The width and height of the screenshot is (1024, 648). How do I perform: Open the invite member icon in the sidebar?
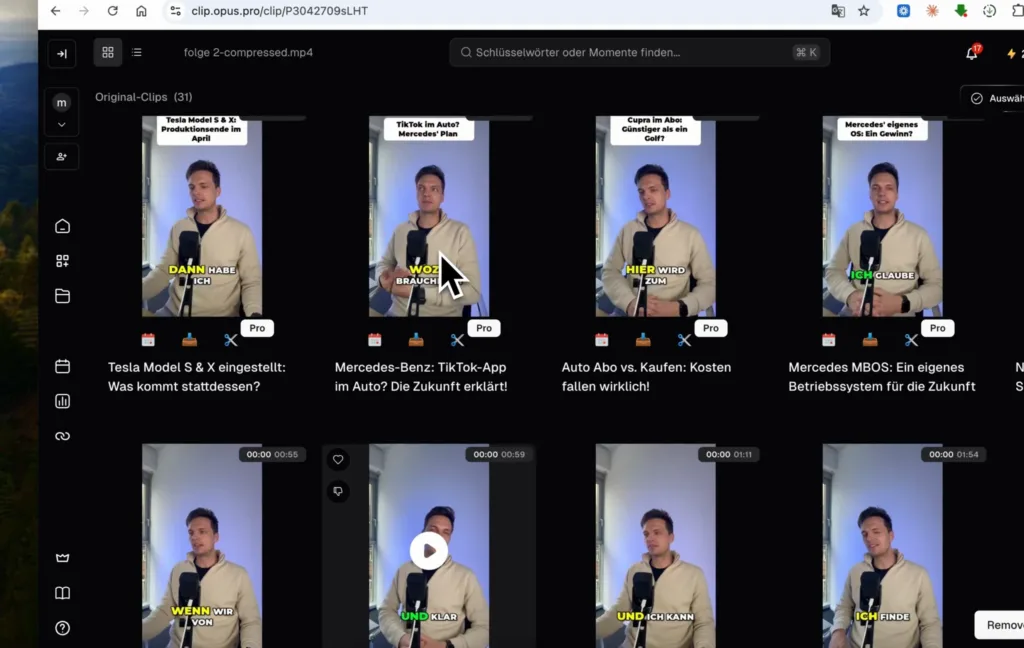[61, 157]
